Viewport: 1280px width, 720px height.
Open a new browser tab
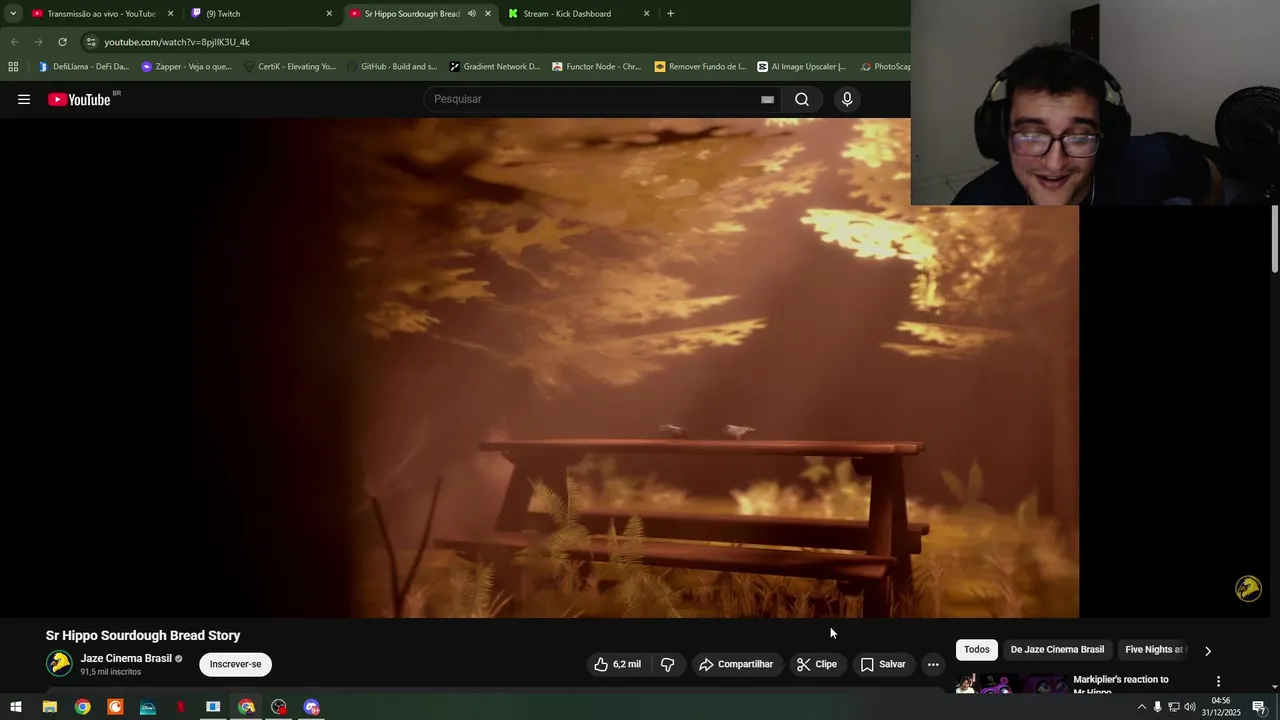[670, 14]
